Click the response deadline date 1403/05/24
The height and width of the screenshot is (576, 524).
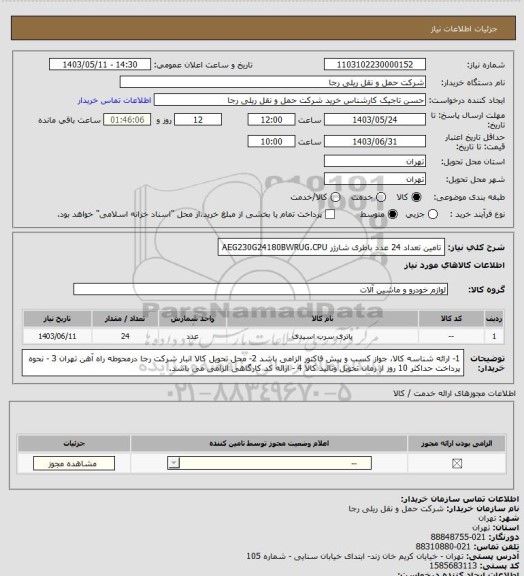tap(375, 120)
